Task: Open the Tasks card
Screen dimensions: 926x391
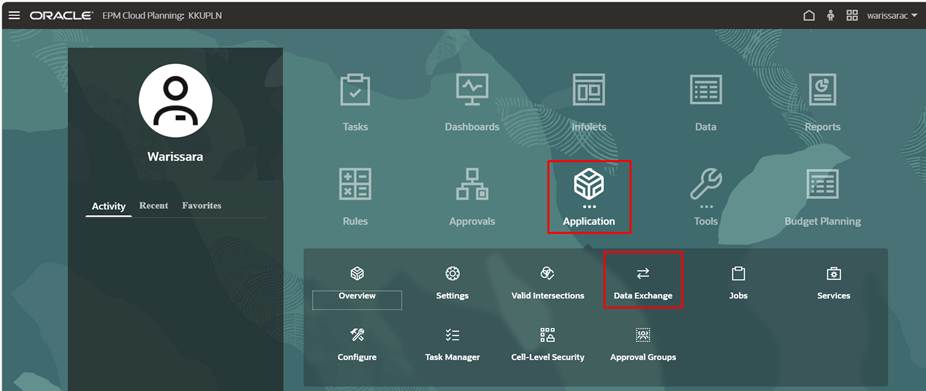Action: pyautogui.click(x=355, y=103)
